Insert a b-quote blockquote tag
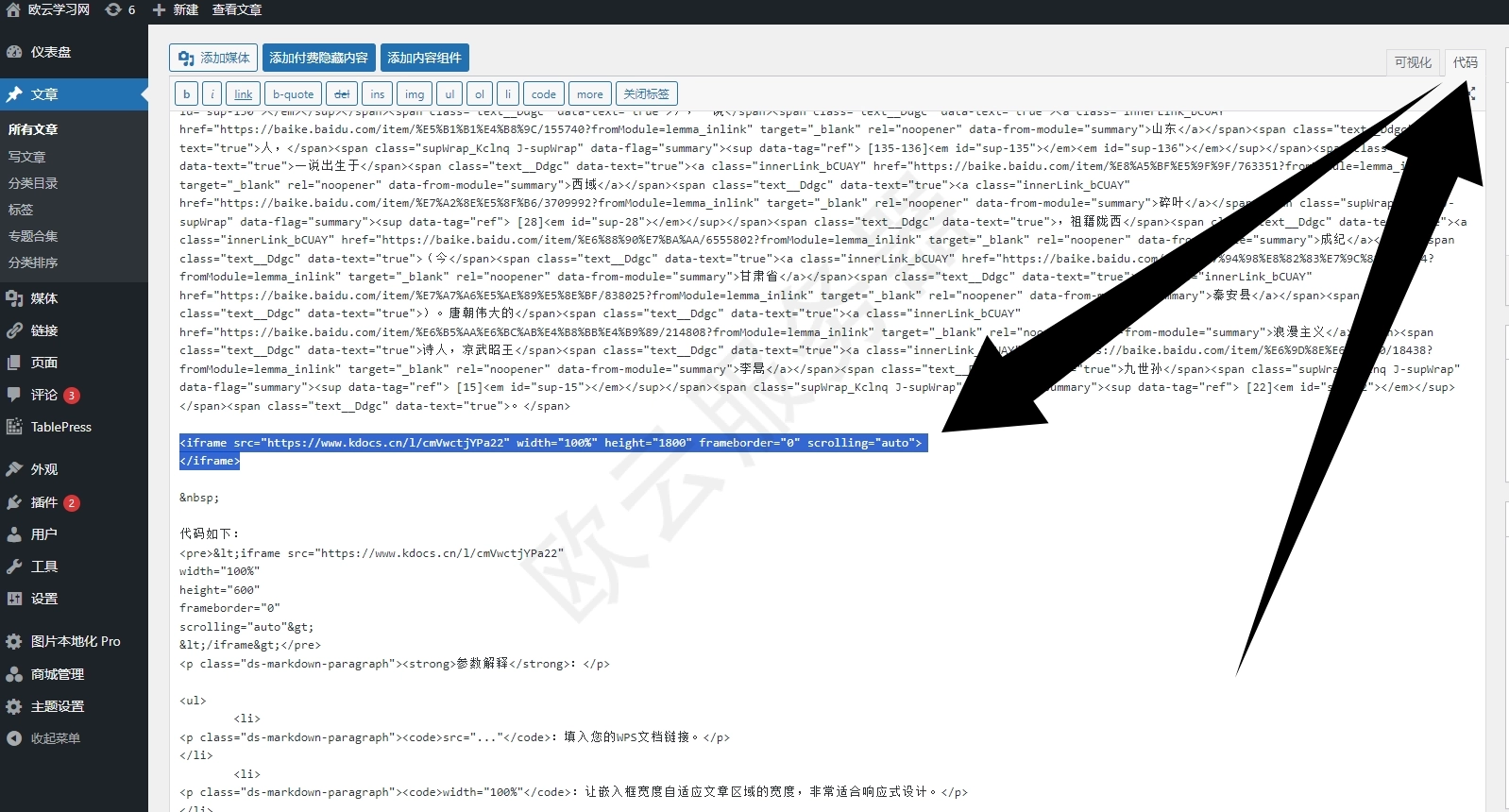1509x812 pixels. [293, 94]
